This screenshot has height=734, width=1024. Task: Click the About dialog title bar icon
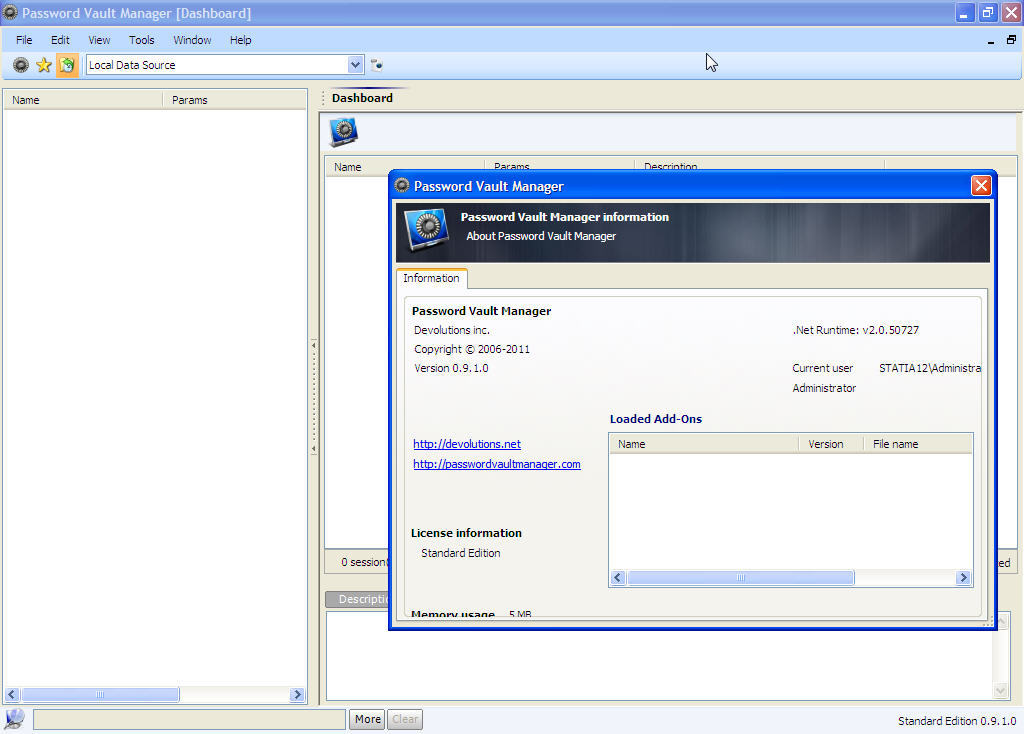click(402, 186)
